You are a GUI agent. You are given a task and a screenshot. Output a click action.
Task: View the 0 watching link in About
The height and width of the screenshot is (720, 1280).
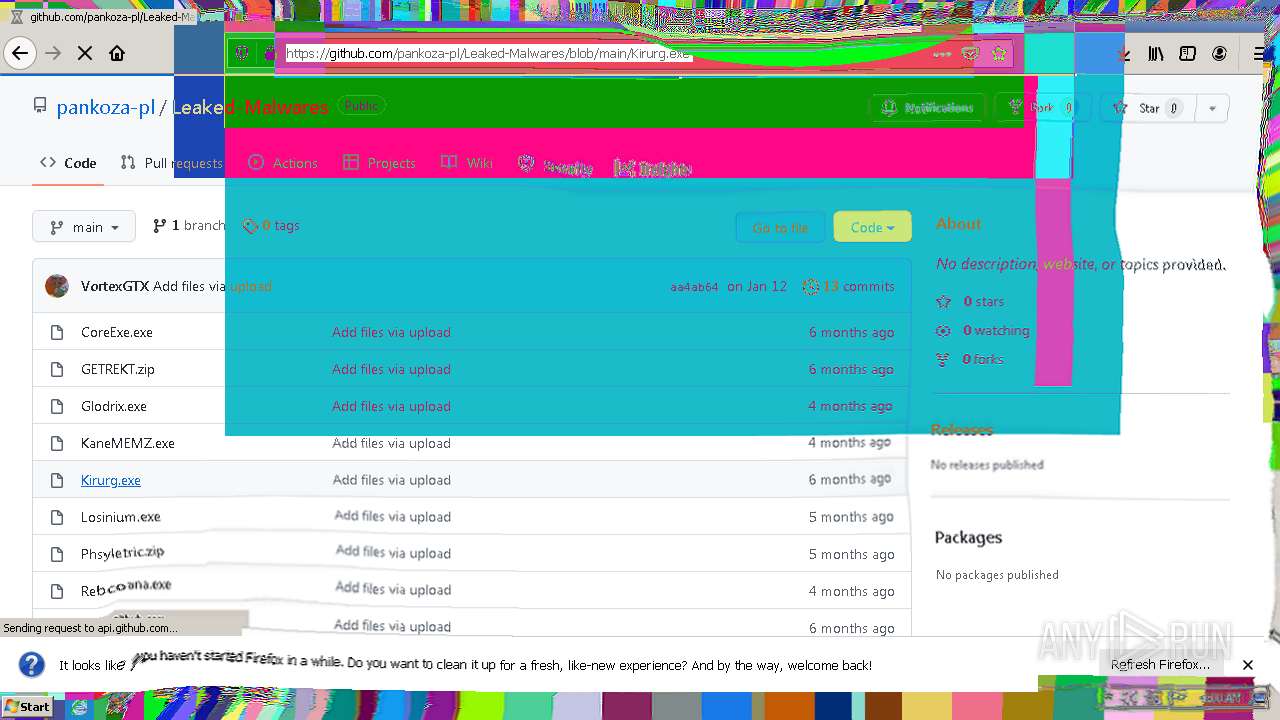[983, 330]
